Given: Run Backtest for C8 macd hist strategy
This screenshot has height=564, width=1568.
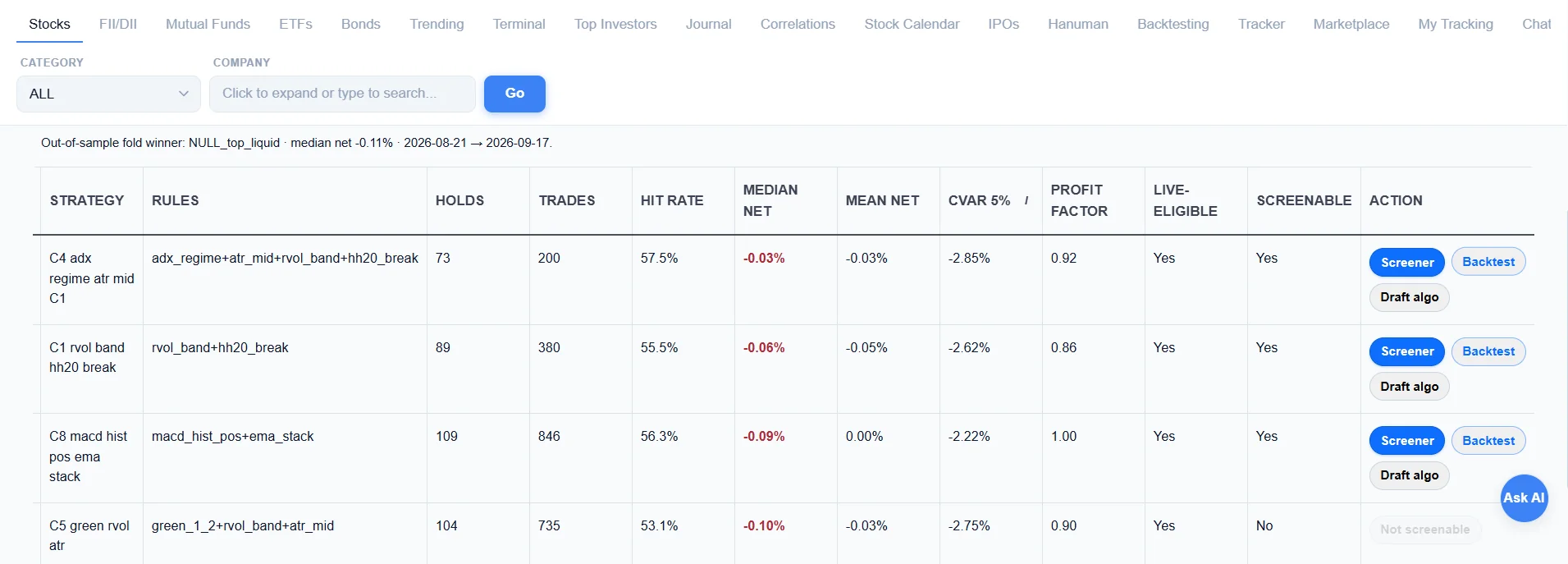Looking at the screenshot, I should [1488, 441].
